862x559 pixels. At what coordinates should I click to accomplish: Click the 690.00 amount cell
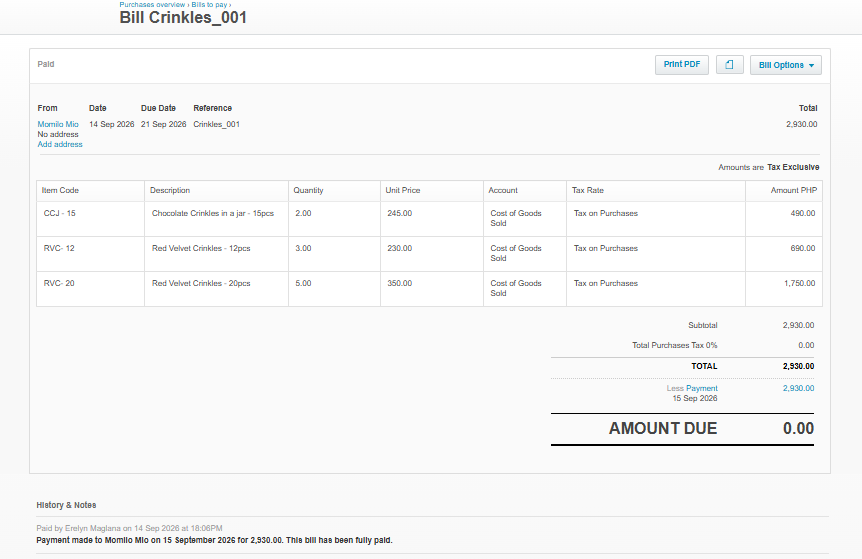pyautogui.click(x=784, y=254)
